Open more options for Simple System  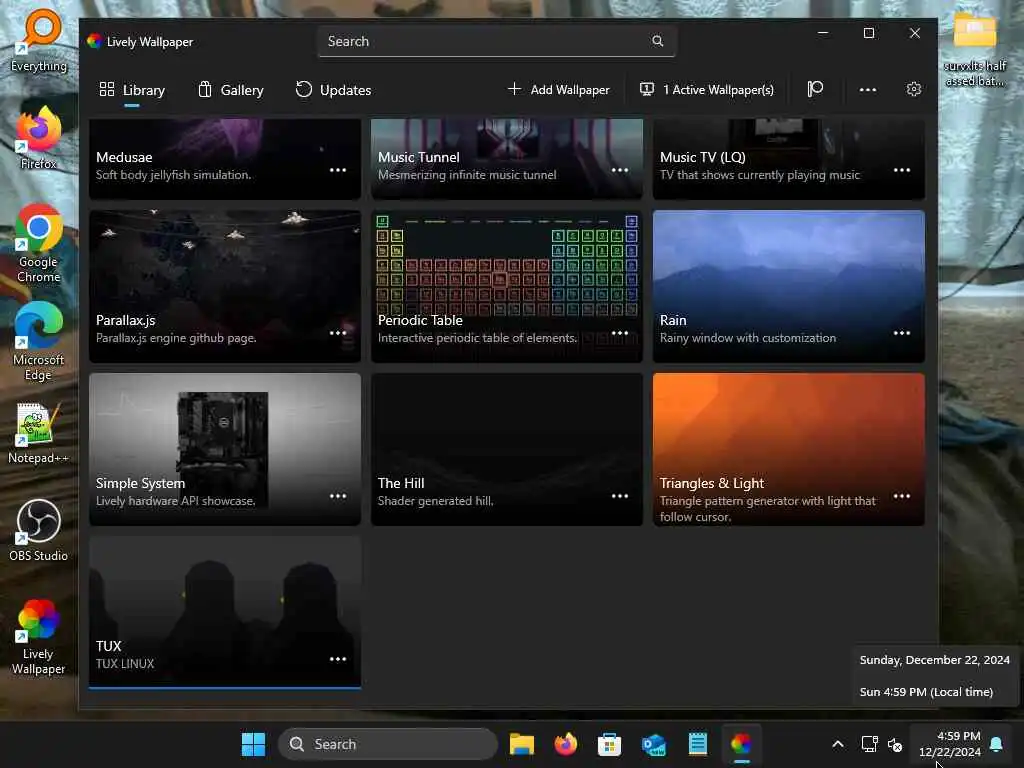coord(338,496)
